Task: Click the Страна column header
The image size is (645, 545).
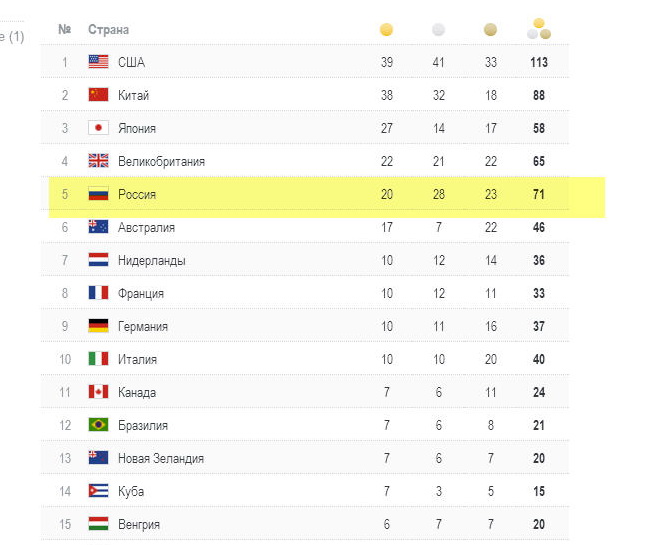Action: coord(108,30)
